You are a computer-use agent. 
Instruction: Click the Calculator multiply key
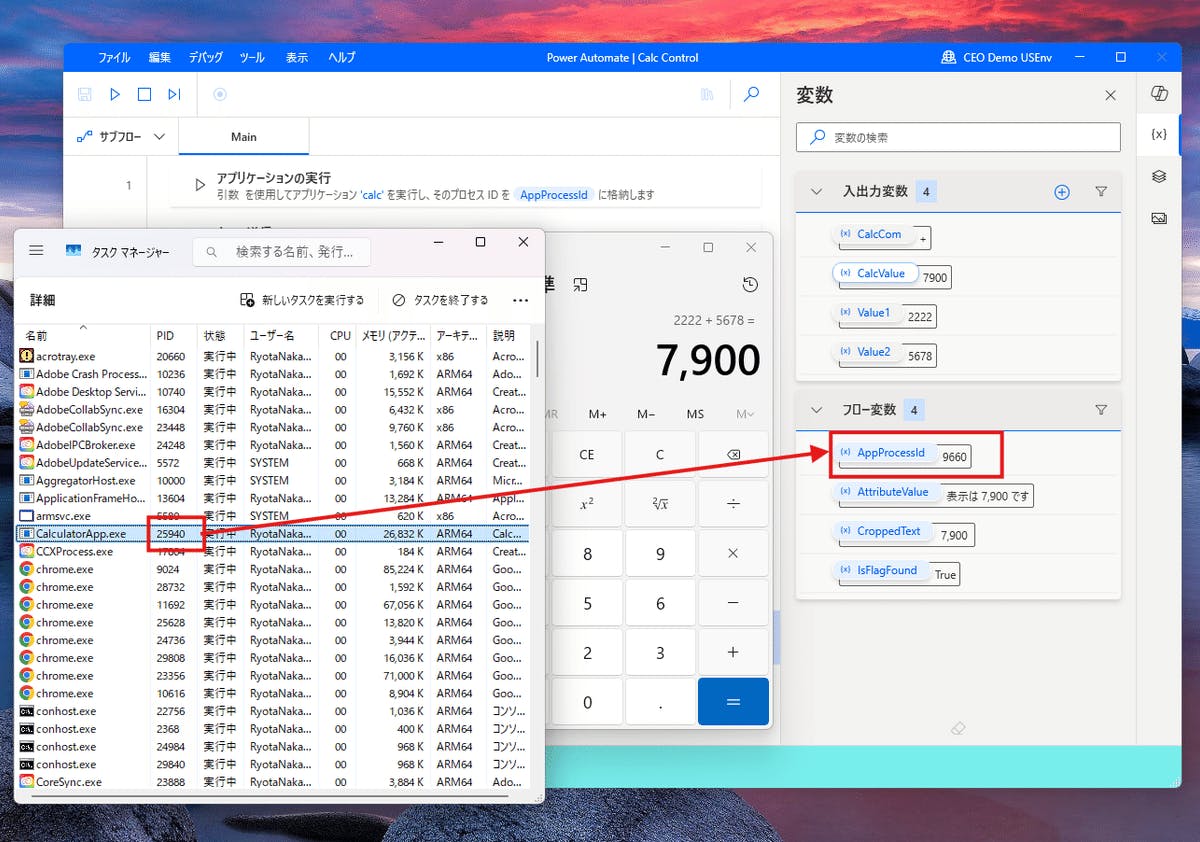pos(733,554)
